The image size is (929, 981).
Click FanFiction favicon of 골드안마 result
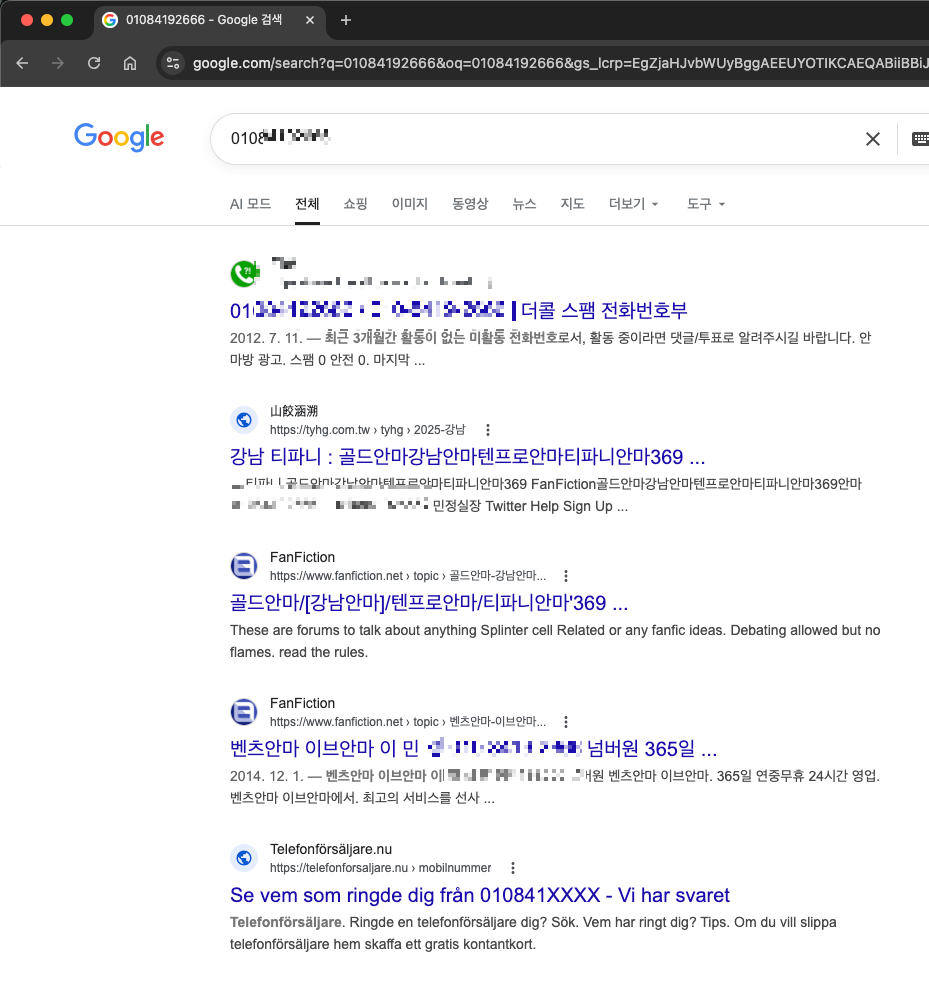point(244,566)
